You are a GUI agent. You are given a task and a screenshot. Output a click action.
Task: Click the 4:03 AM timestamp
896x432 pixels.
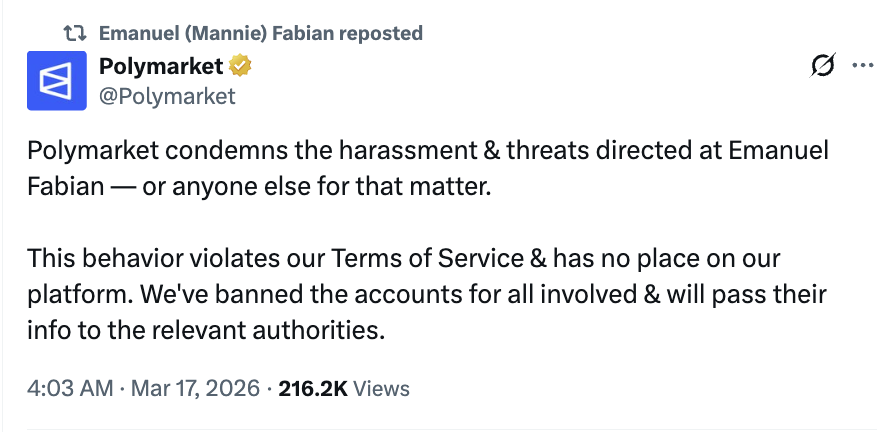[x=70, y=388]
